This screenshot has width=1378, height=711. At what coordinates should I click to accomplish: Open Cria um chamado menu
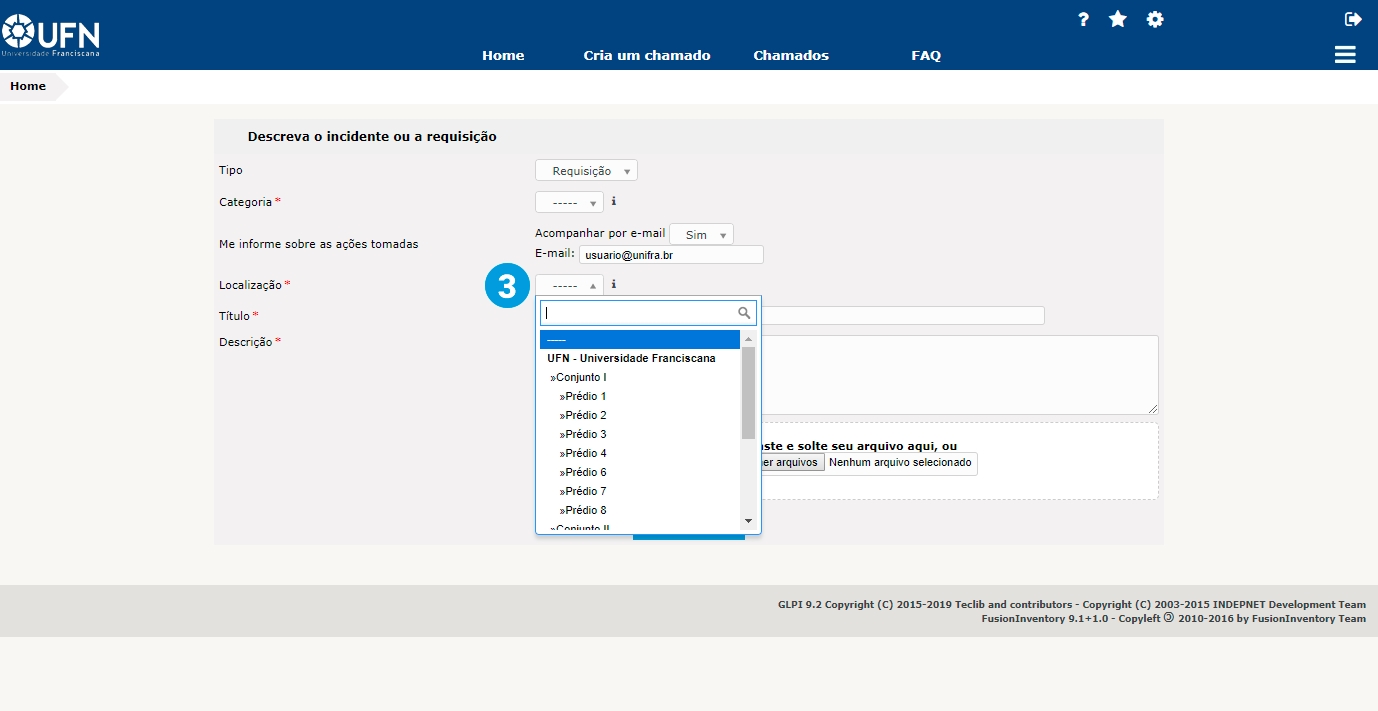pos(647,56)
